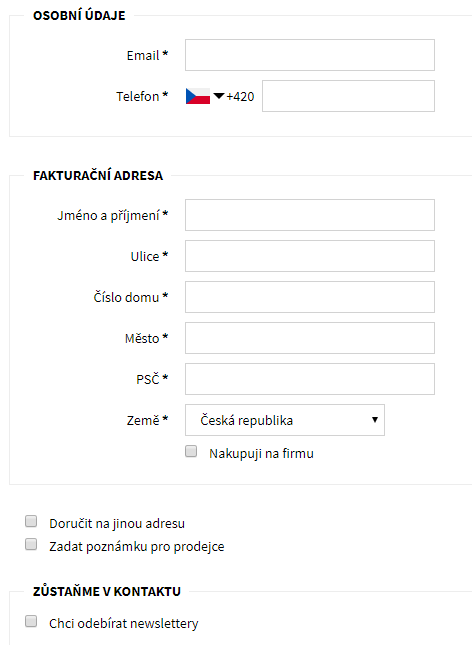Check the Nakupuji na firmu checkbox

click(x=191, y=451)
